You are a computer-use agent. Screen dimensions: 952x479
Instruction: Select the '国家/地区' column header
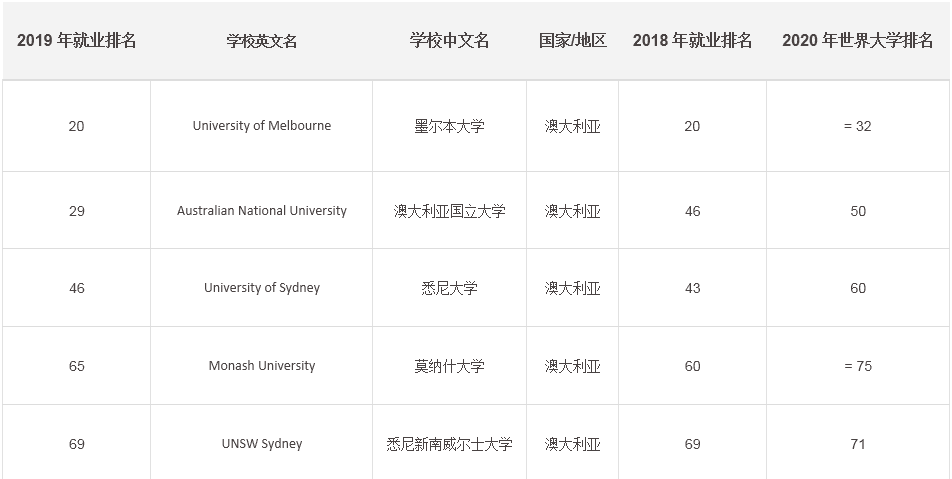(x=572, y=41)
